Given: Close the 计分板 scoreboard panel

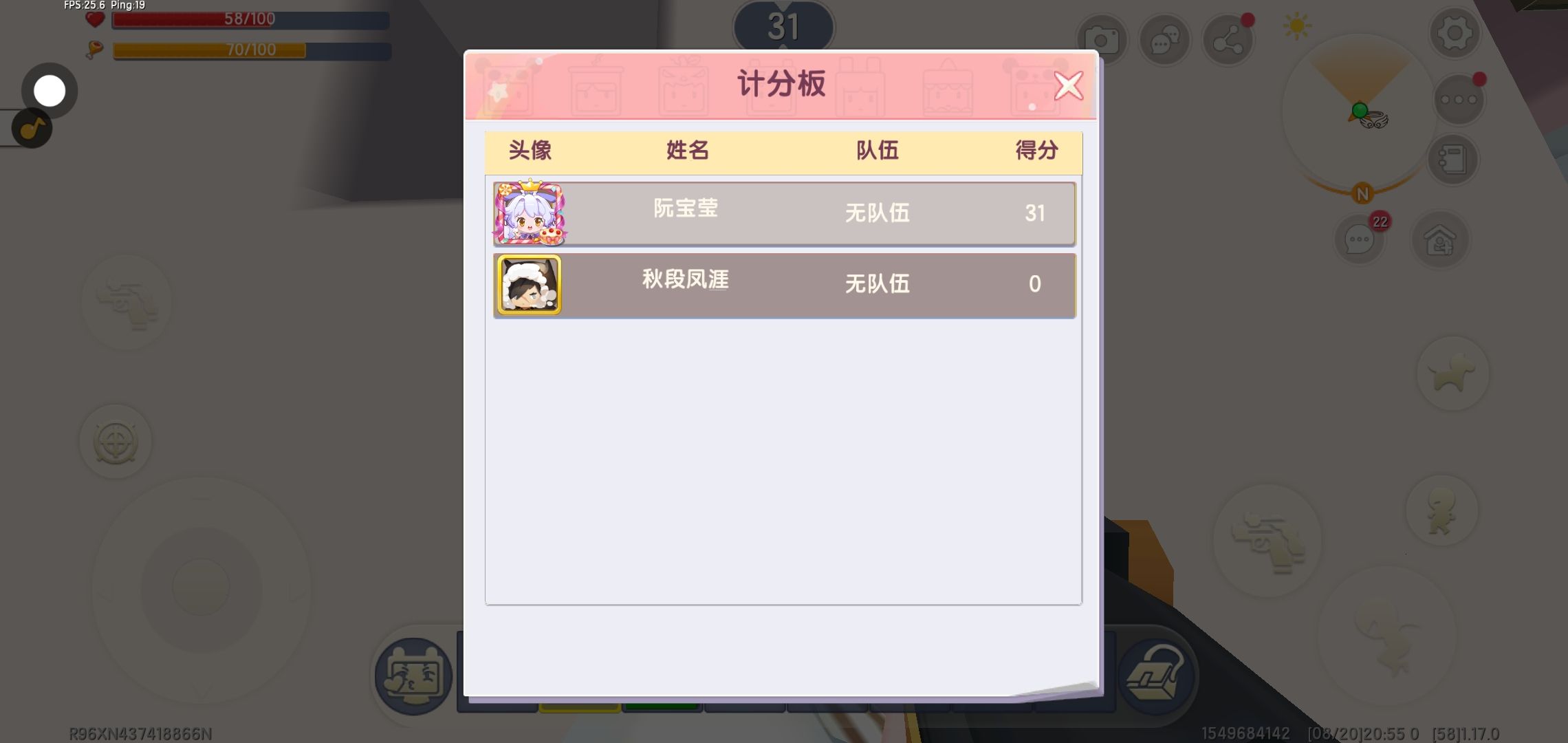Looking at the screenshot, I should pyautogui.click(x=1068, y=86).
